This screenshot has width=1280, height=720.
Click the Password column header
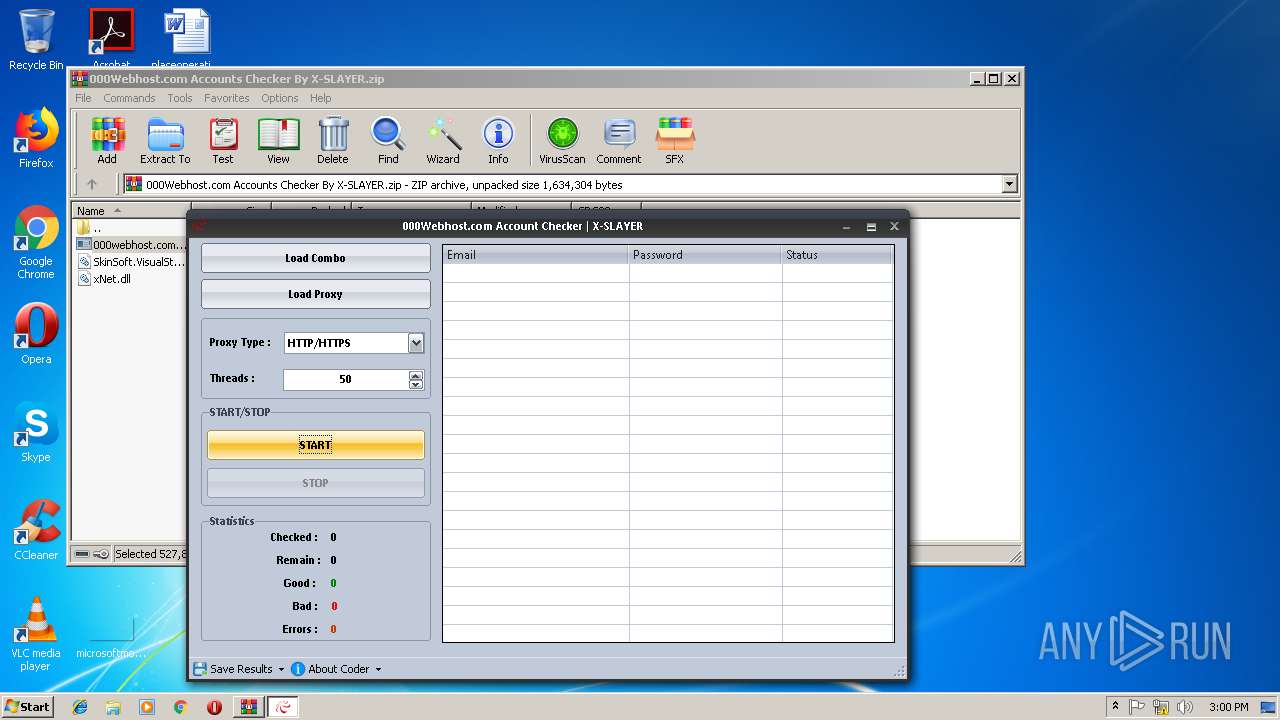click(706, 255)
